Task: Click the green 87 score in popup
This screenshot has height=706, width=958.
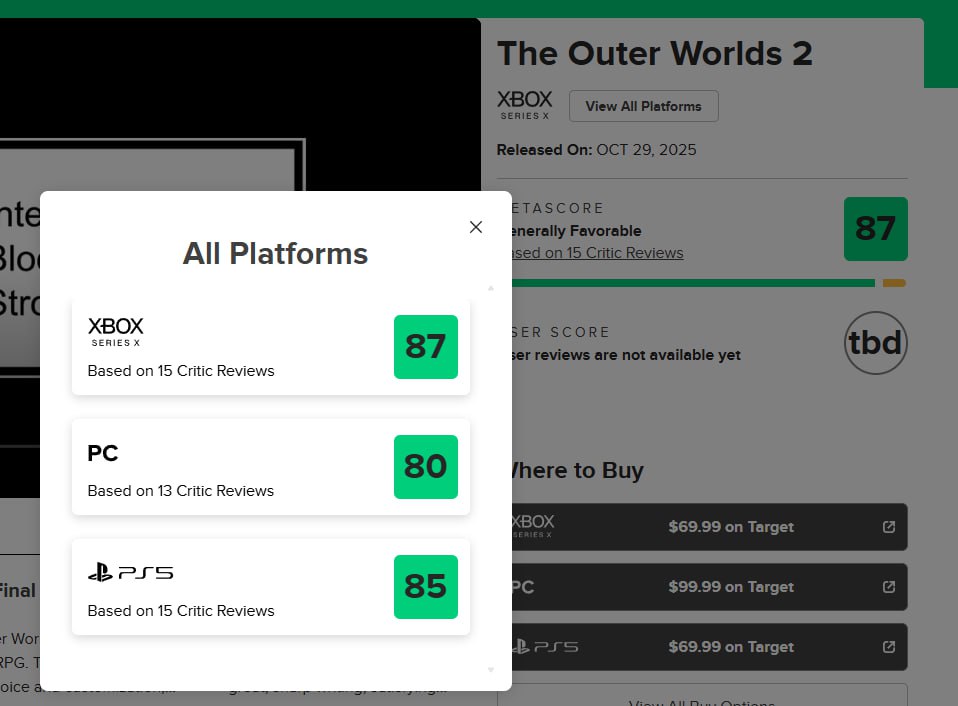Action: click(x=425, y=347)
